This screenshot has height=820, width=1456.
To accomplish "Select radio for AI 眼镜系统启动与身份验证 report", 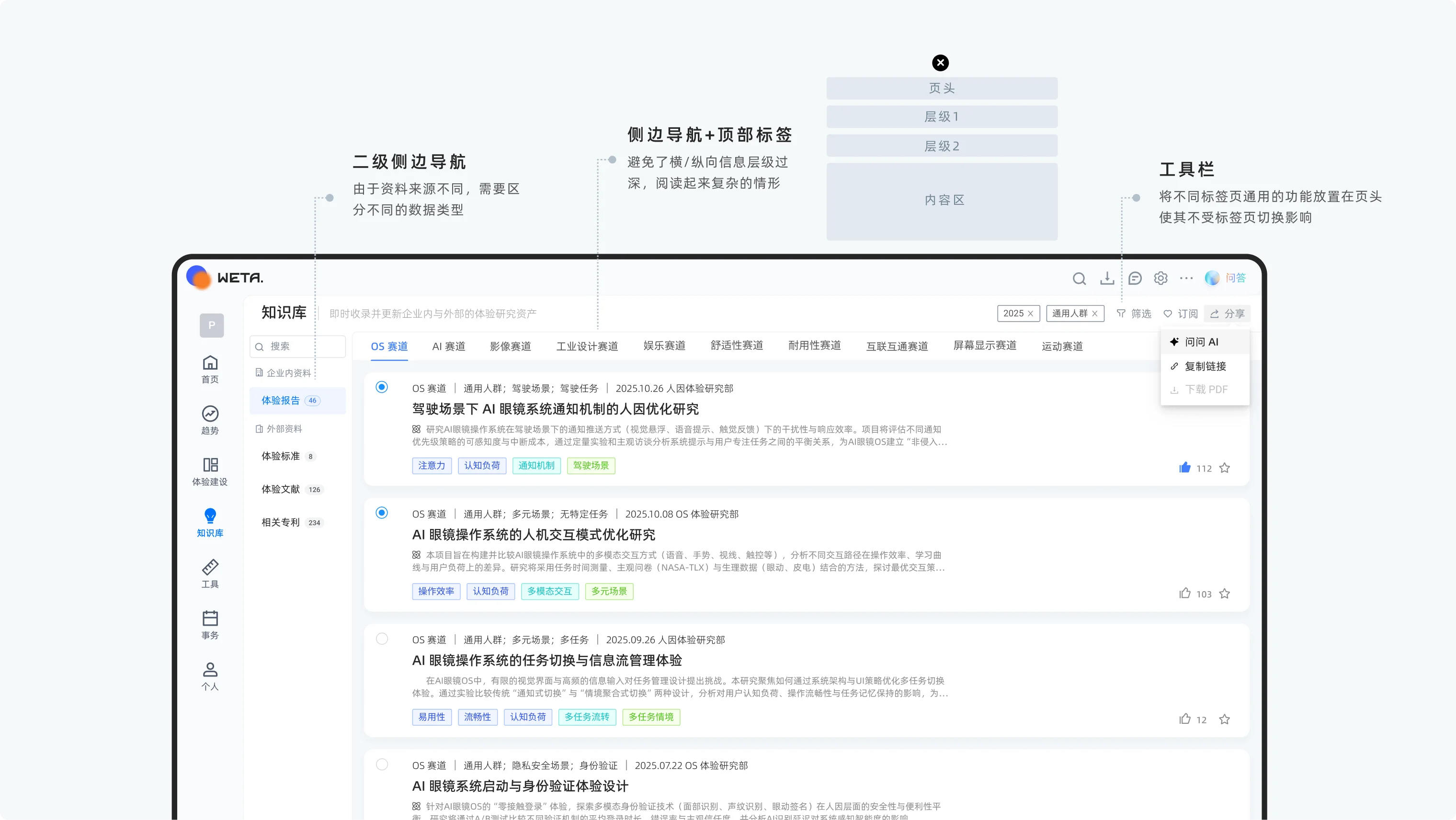I will [x=382, y=764].
